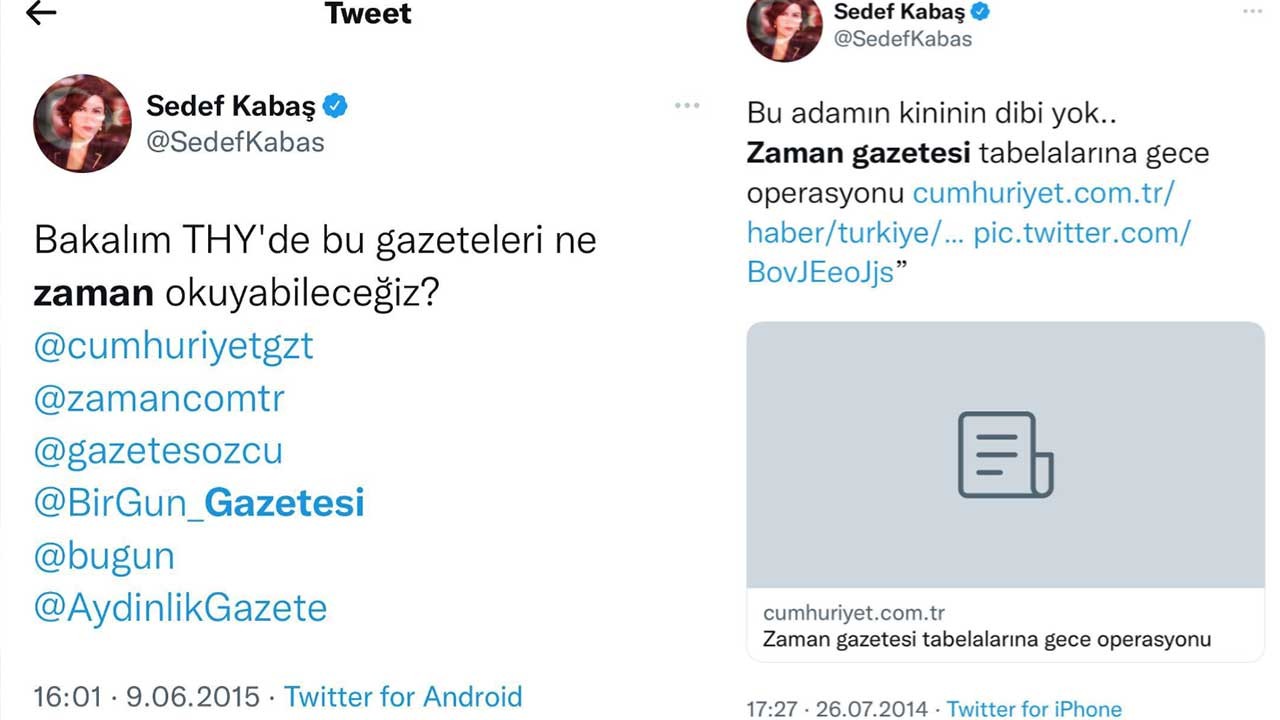1280x720 pixels.
Task: Open the left tweet's three-dot menu
Action: coord(687,105)
